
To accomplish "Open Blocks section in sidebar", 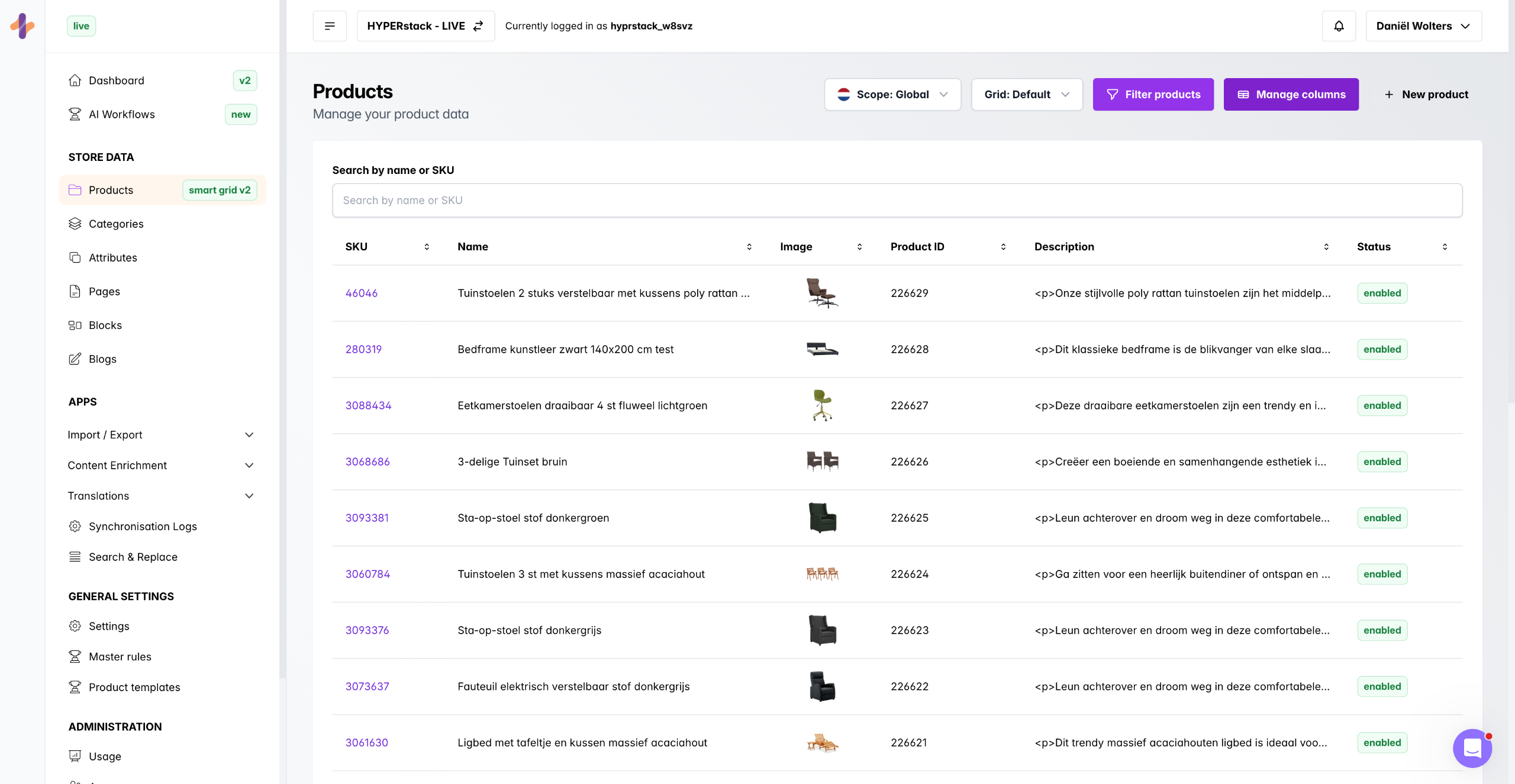I will pyautogui.click(x=105, y=325).
